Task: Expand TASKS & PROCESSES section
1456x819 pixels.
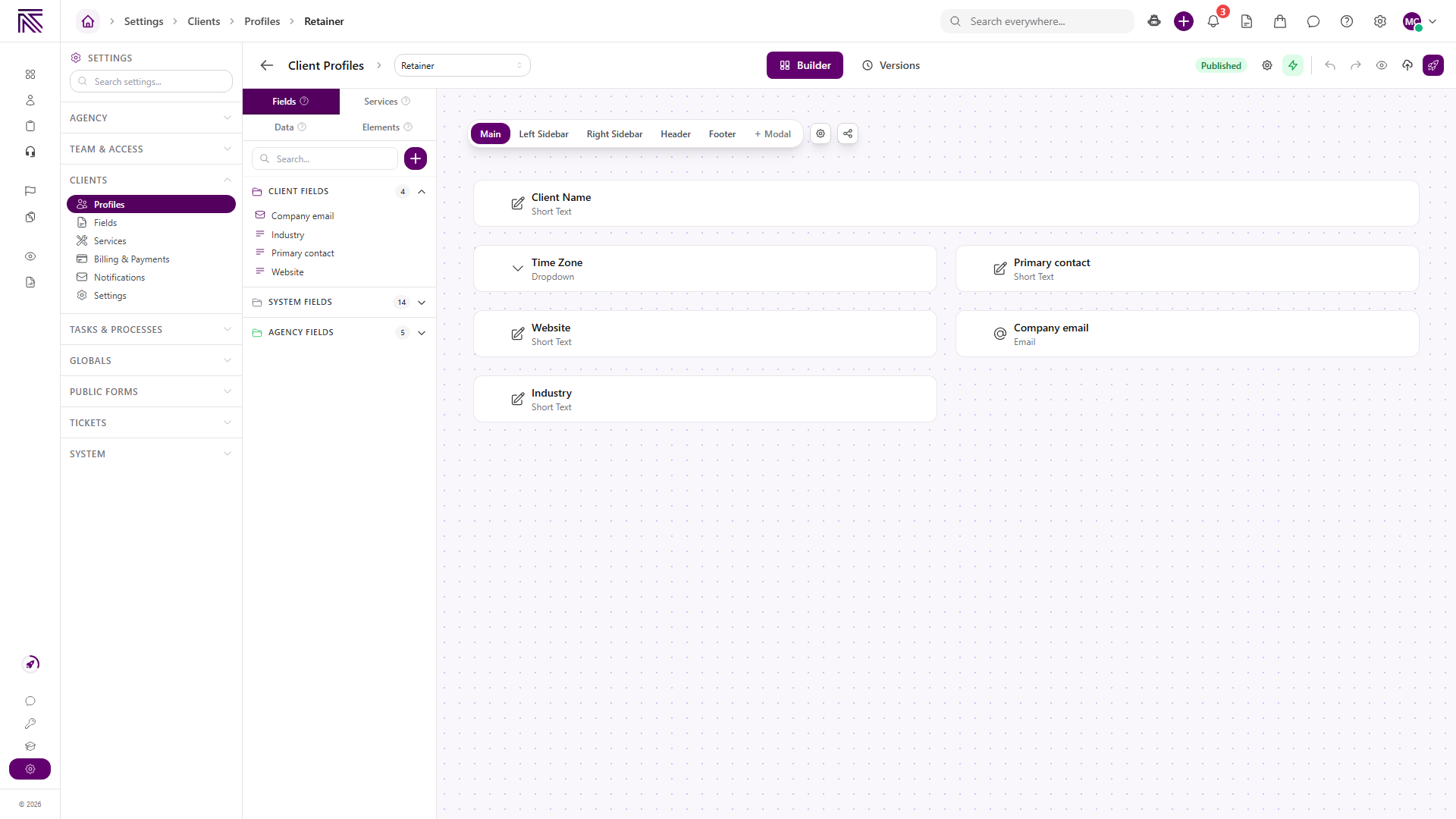Action: (151, 329)
